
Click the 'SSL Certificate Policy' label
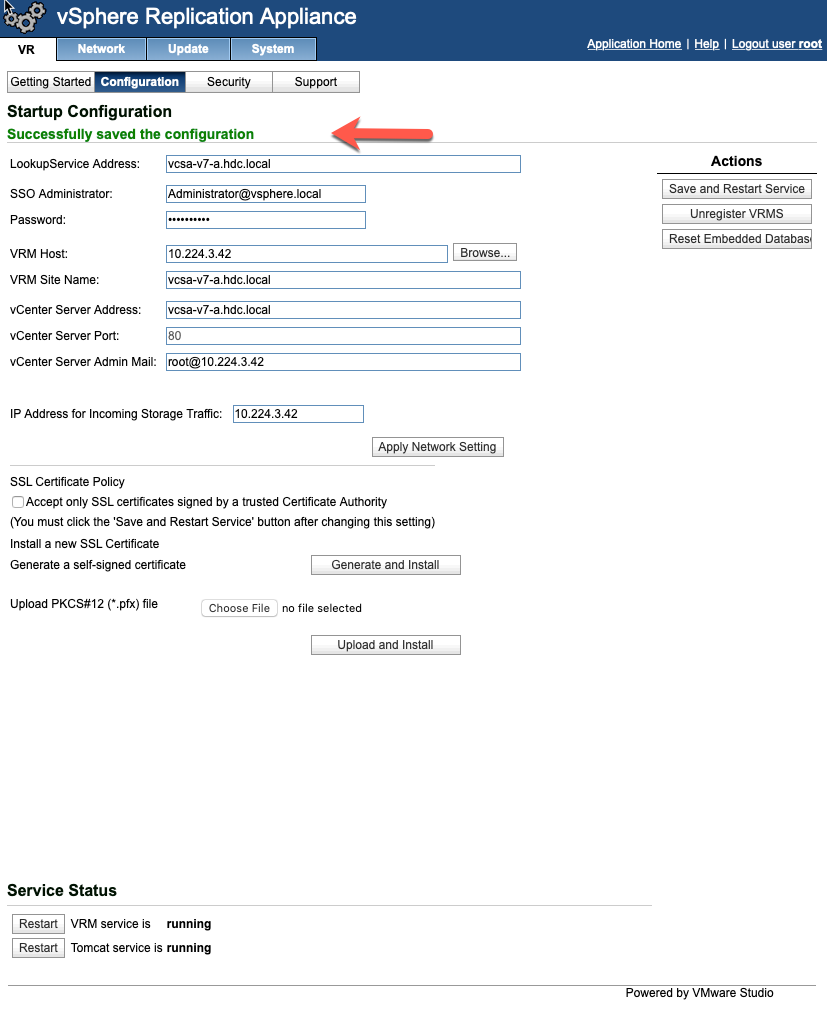click(x=67, y=482)
